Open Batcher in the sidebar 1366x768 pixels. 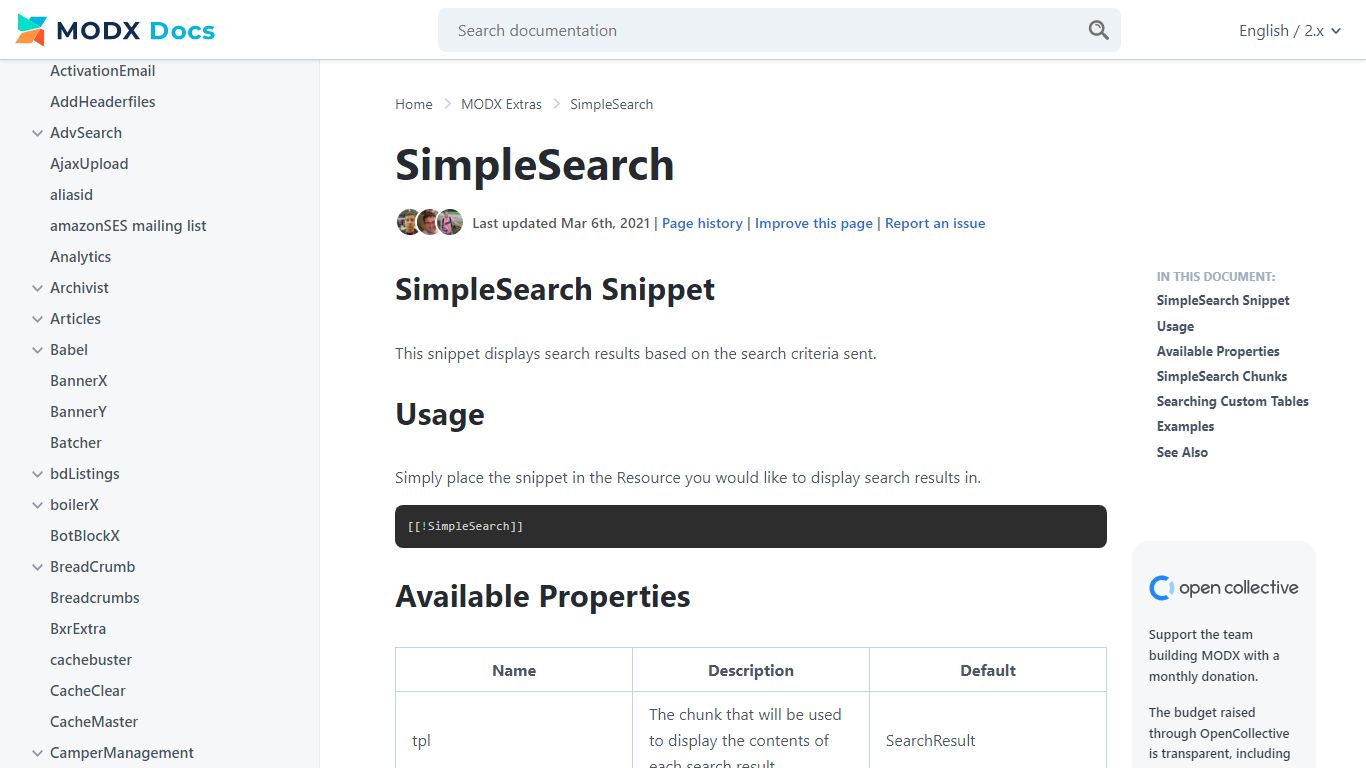(x=76, y=443)
